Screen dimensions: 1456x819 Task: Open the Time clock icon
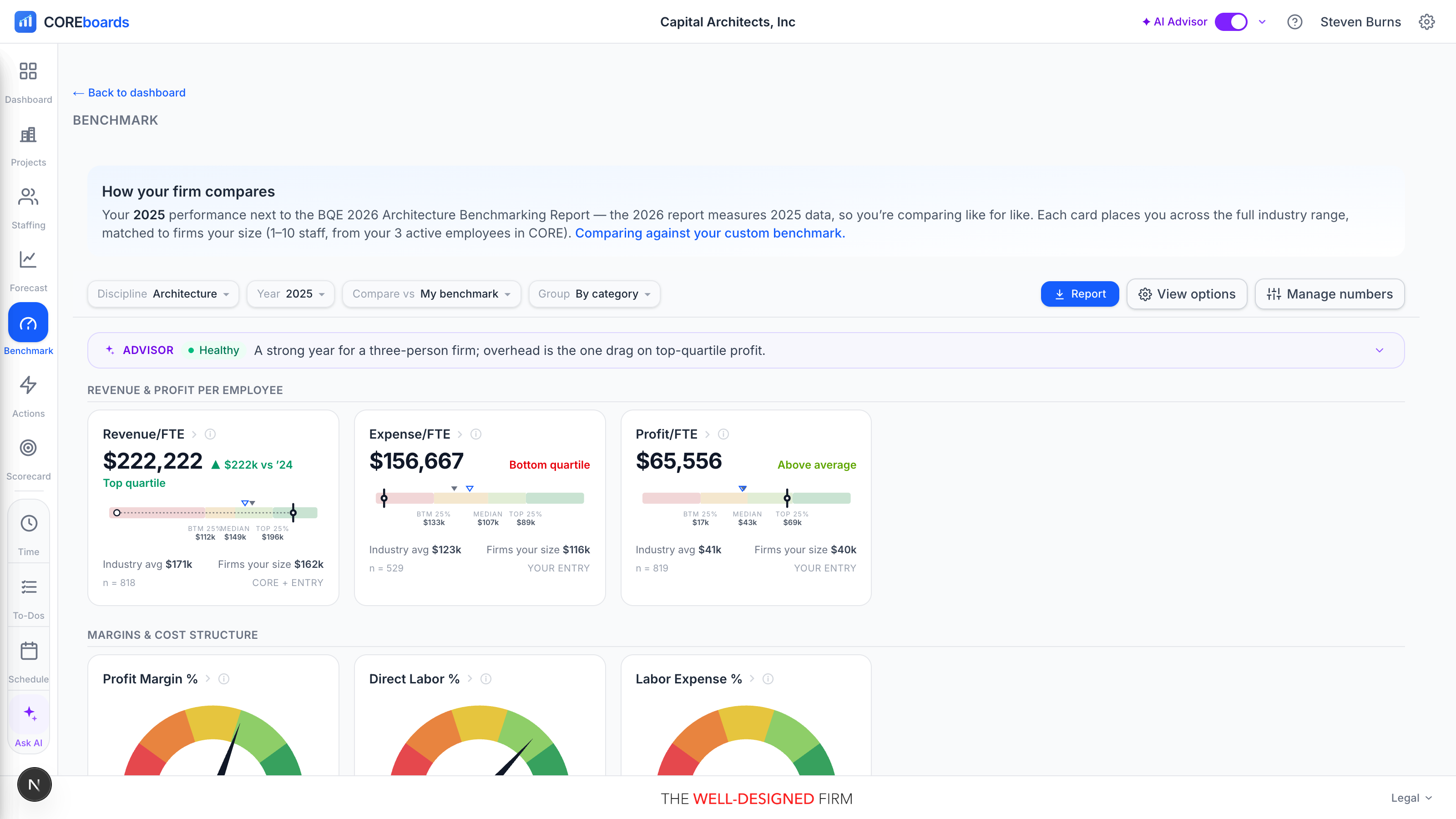coord(29,523)
